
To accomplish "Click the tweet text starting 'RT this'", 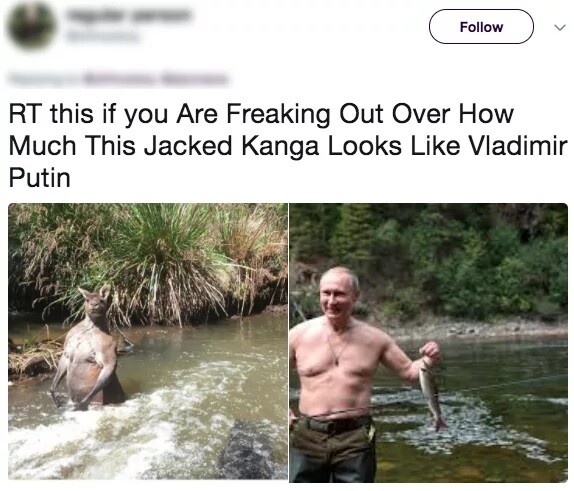I will point(288,146).
